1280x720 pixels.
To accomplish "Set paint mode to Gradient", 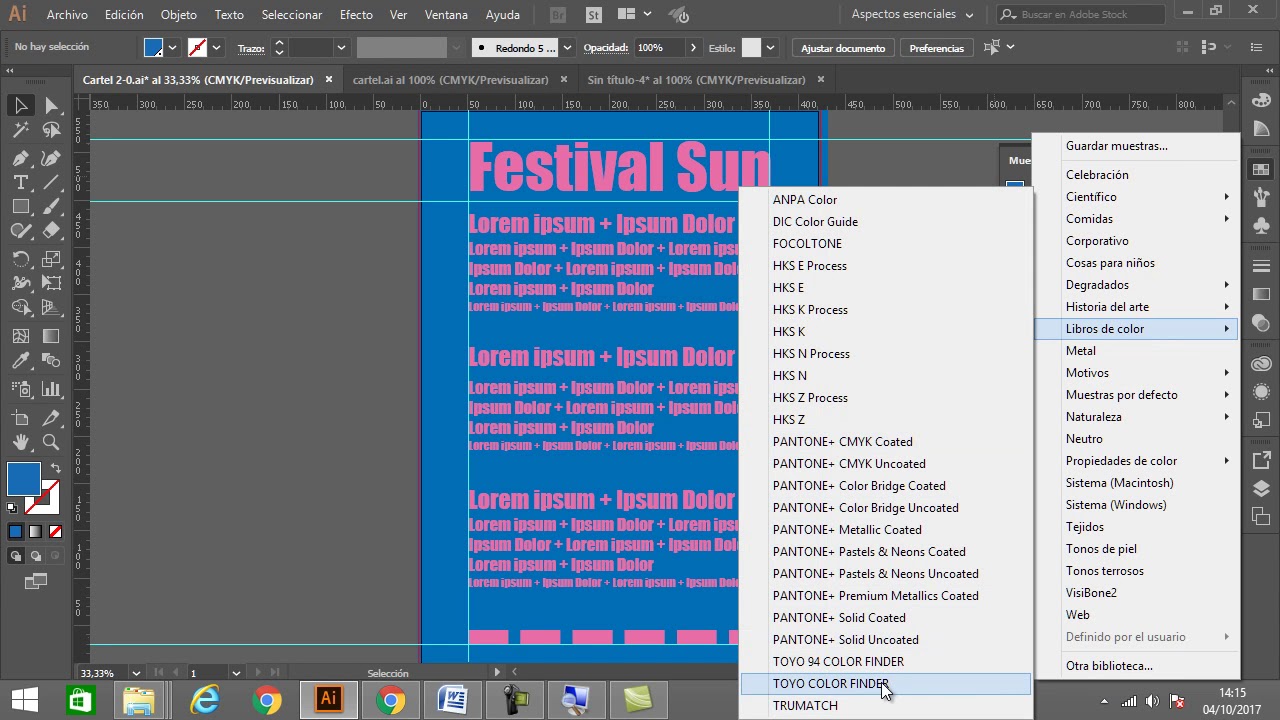I will coord(35,532).
